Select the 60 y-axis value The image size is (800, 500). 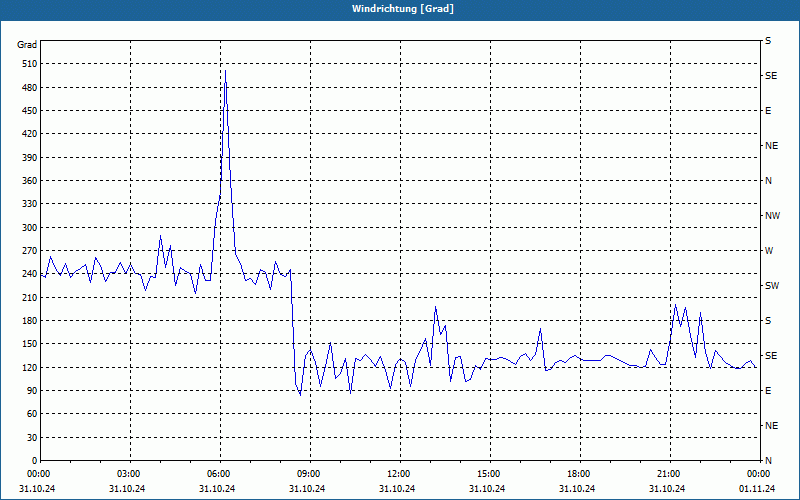tap(32, 414)
